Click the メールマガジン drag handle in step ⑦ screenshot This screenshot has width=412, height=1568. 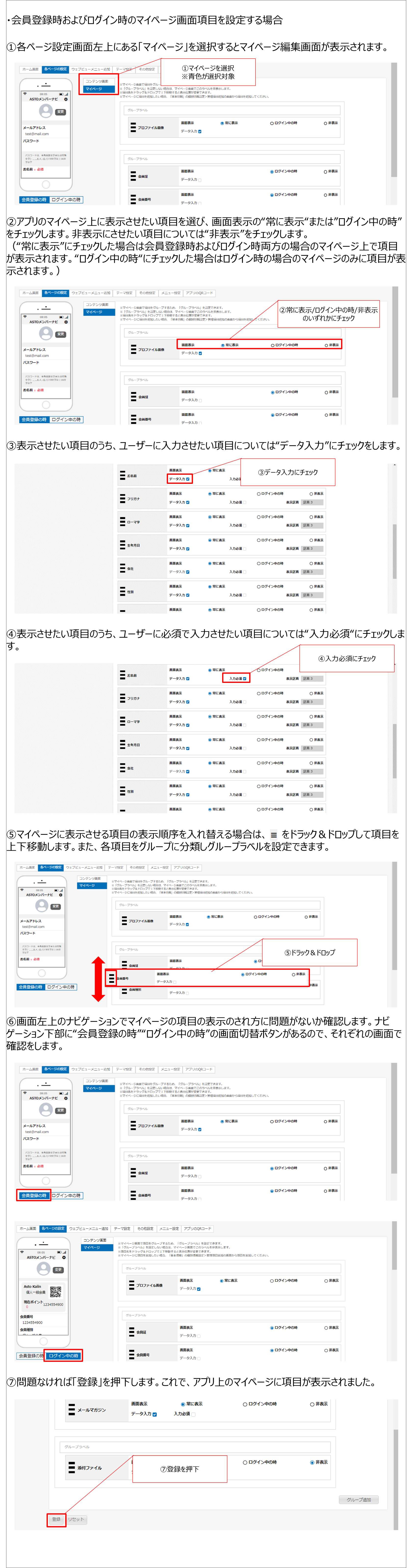[x=72, y=1410]
